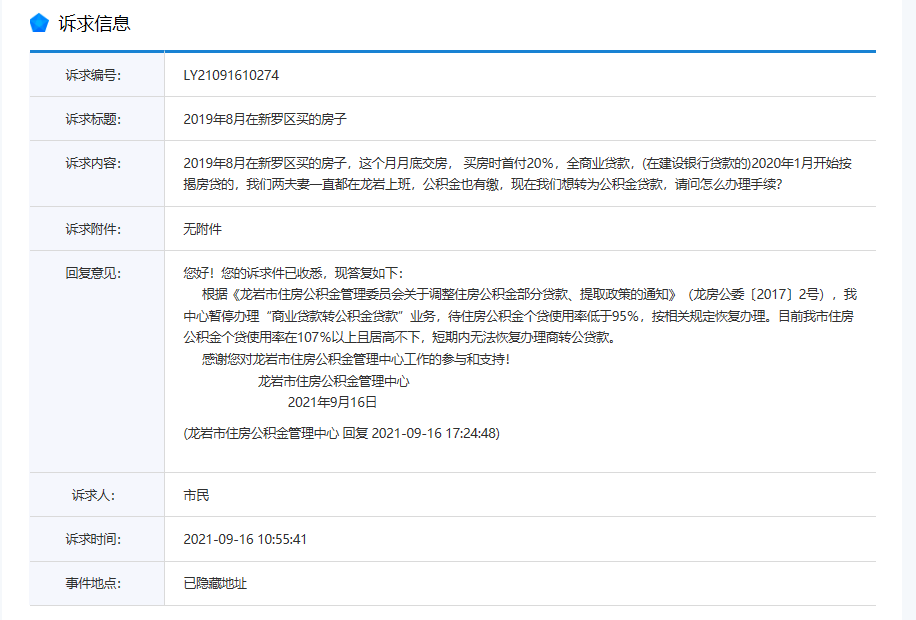This screenshot has height=620, width=916.
Task: Click the 已隐藏地址 location value
Action: click(215, 583)
